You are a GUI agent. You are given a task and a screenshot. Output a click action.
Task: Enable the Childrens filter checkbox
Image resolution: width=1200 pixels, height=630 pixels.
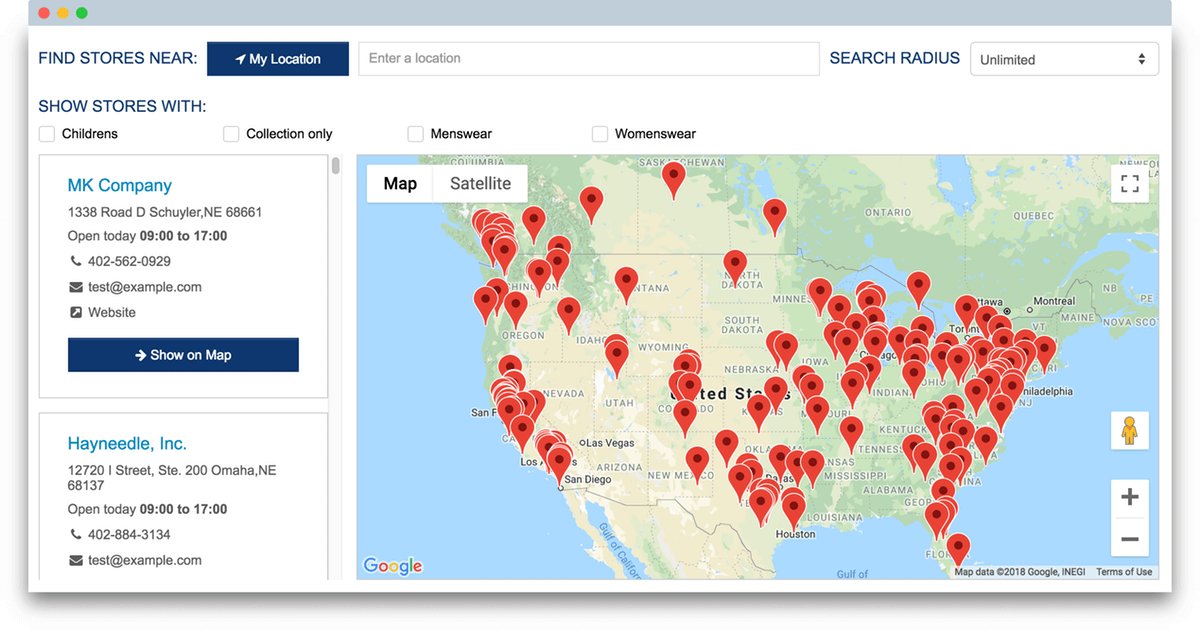pyautogui.click(x=47, y=134)
